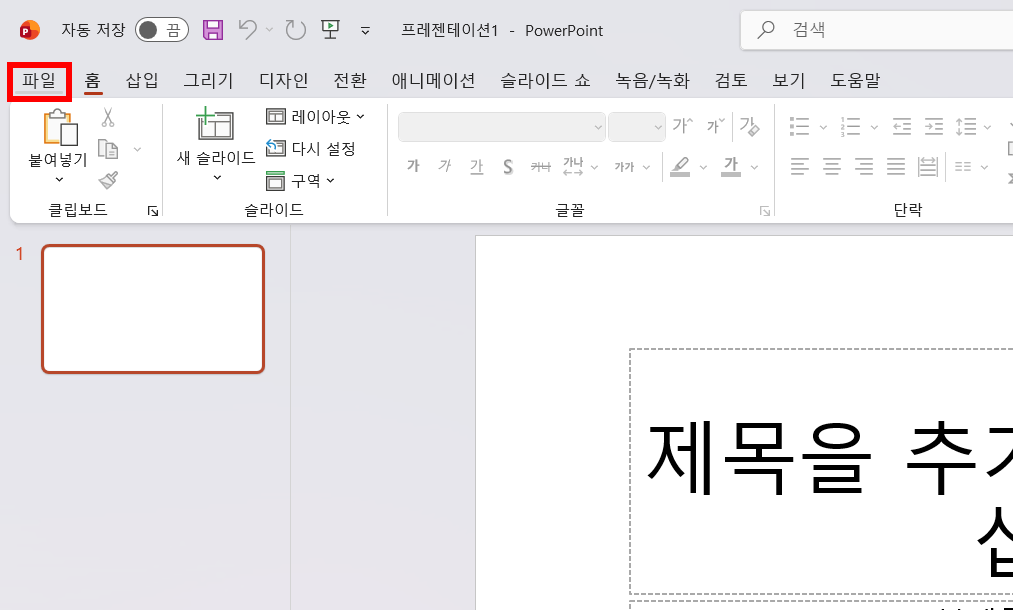Open the 애니메이션 tab

(433, 81)
